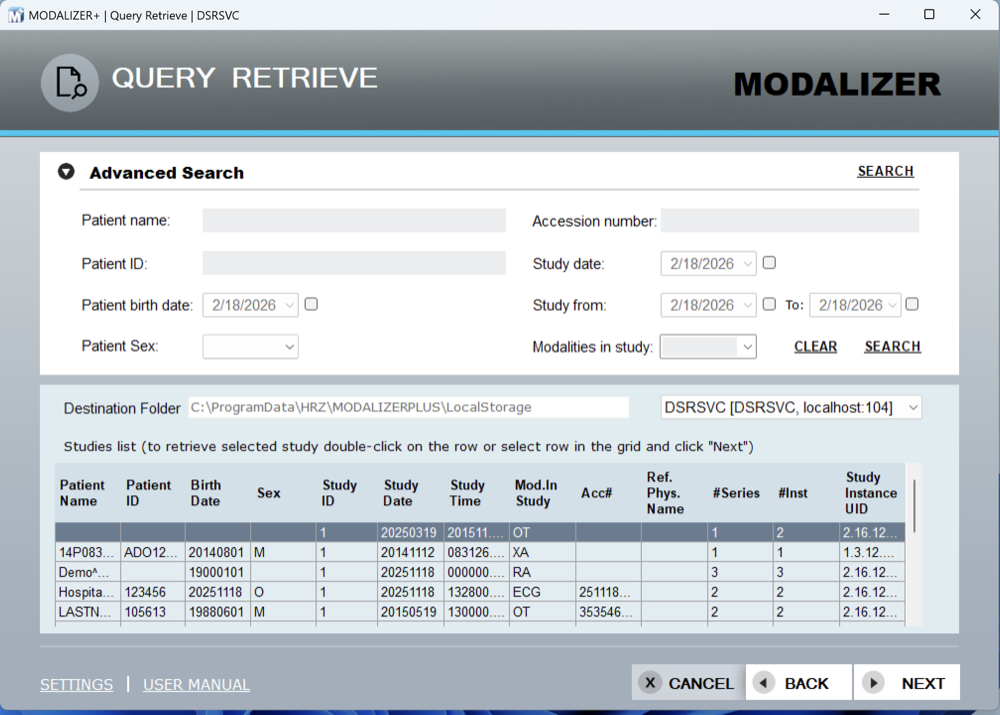Click the Accession number input field
This screenshot has width=1000, height=715.
[x=790, y=221]
